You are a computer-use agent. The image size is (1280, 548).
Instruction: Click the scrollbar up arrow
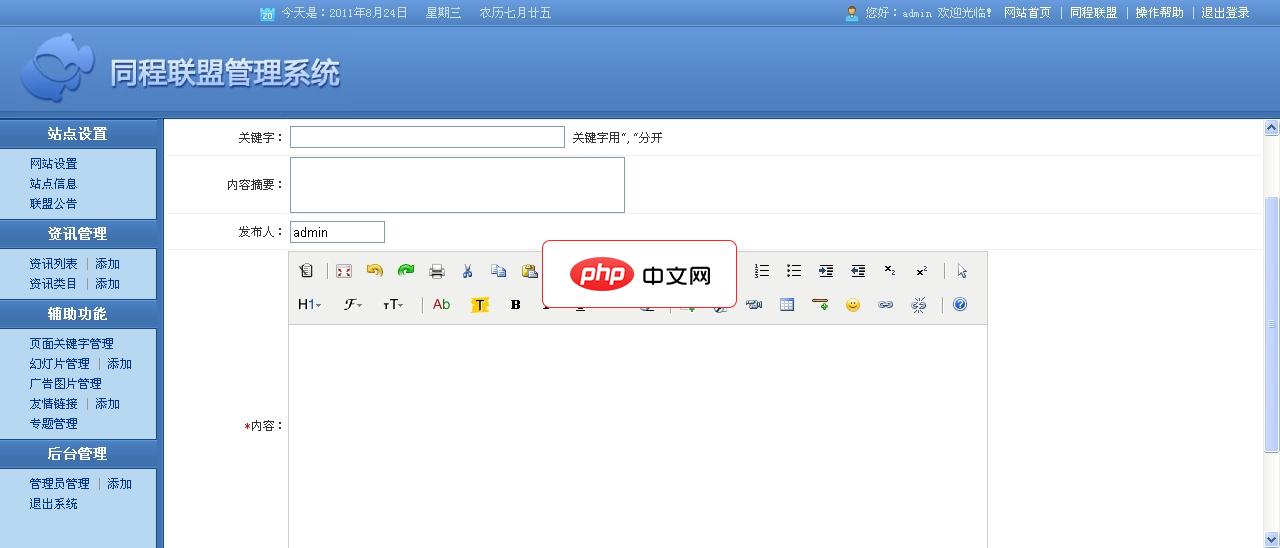[x=1272, y=128]
